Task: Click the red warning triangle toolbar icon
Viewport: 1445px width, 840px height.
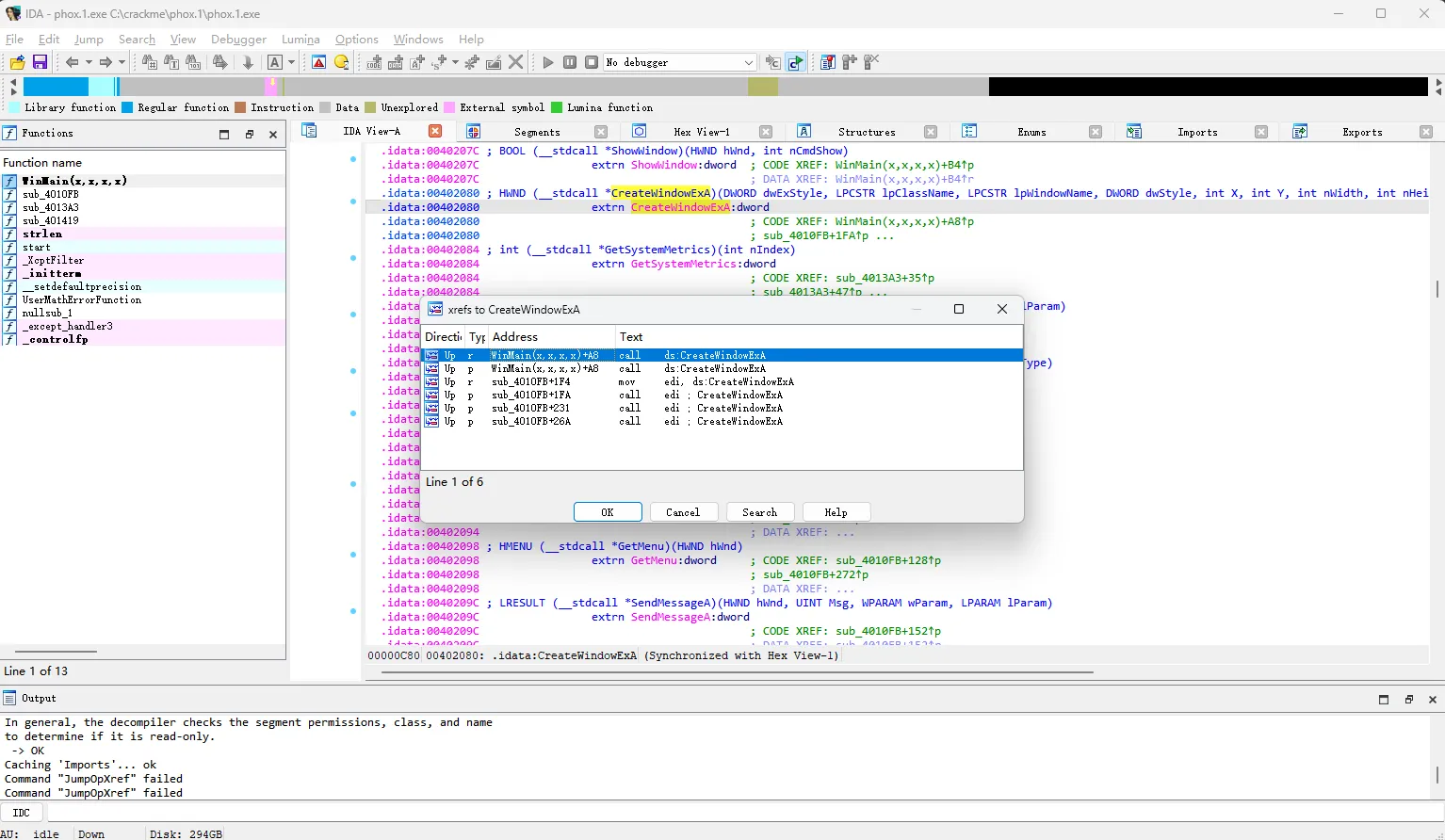Action: click(x=318, y=62)
